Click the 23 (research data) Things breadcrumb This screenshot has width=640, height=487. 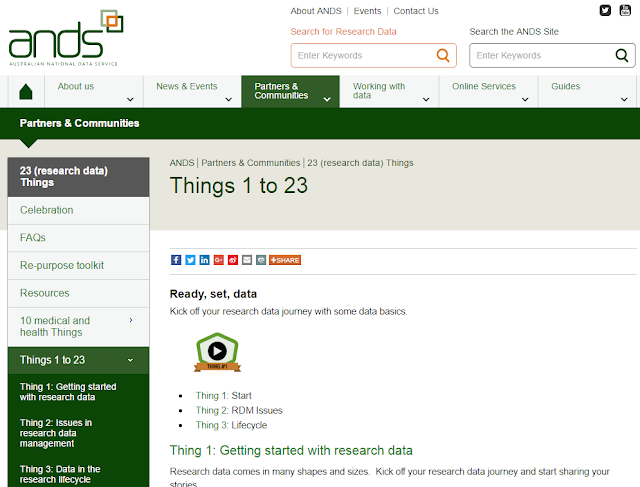point(360,163)
